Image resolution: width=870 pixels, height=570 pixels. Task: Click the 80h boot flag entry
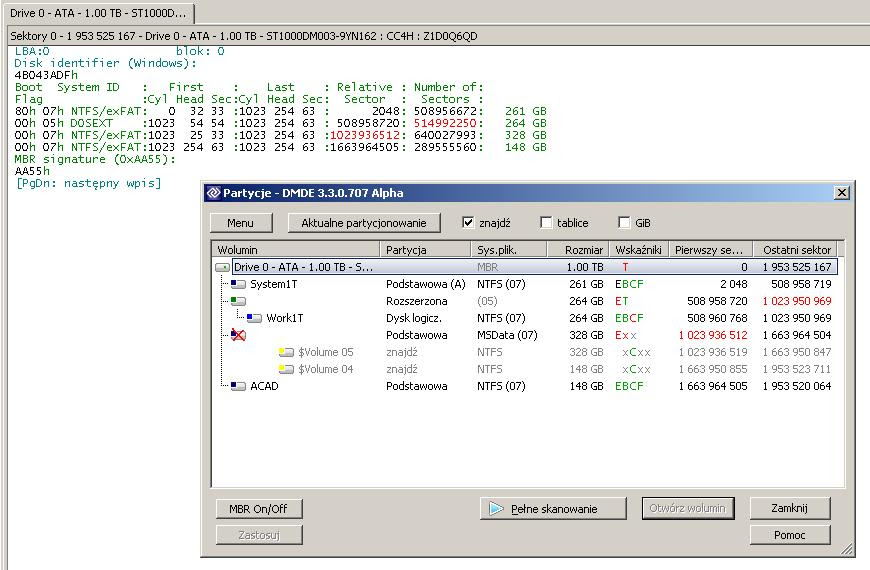pos(25,111)
